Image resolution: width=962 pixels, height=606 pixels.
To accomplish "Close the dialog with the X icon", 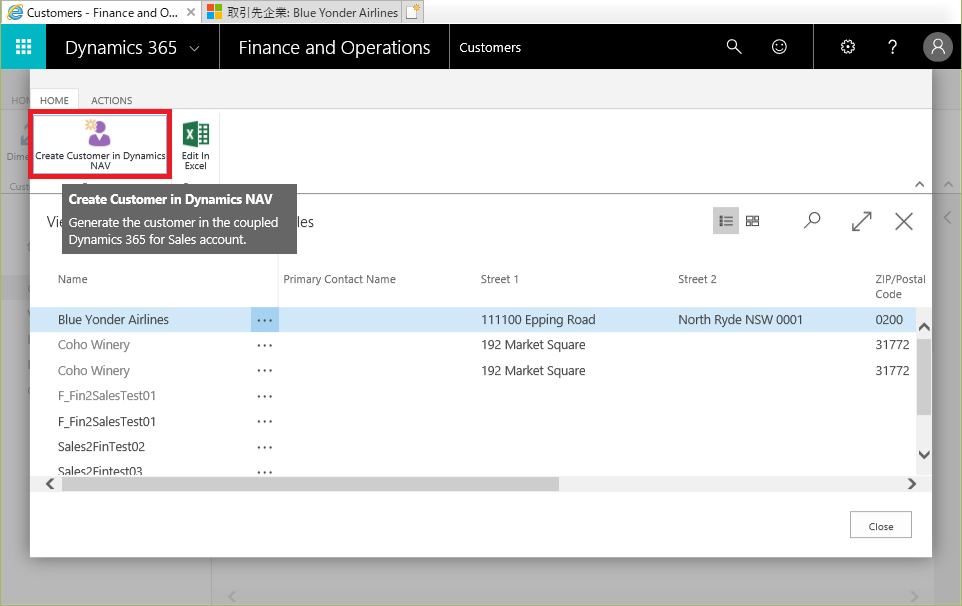I will 904,221.
